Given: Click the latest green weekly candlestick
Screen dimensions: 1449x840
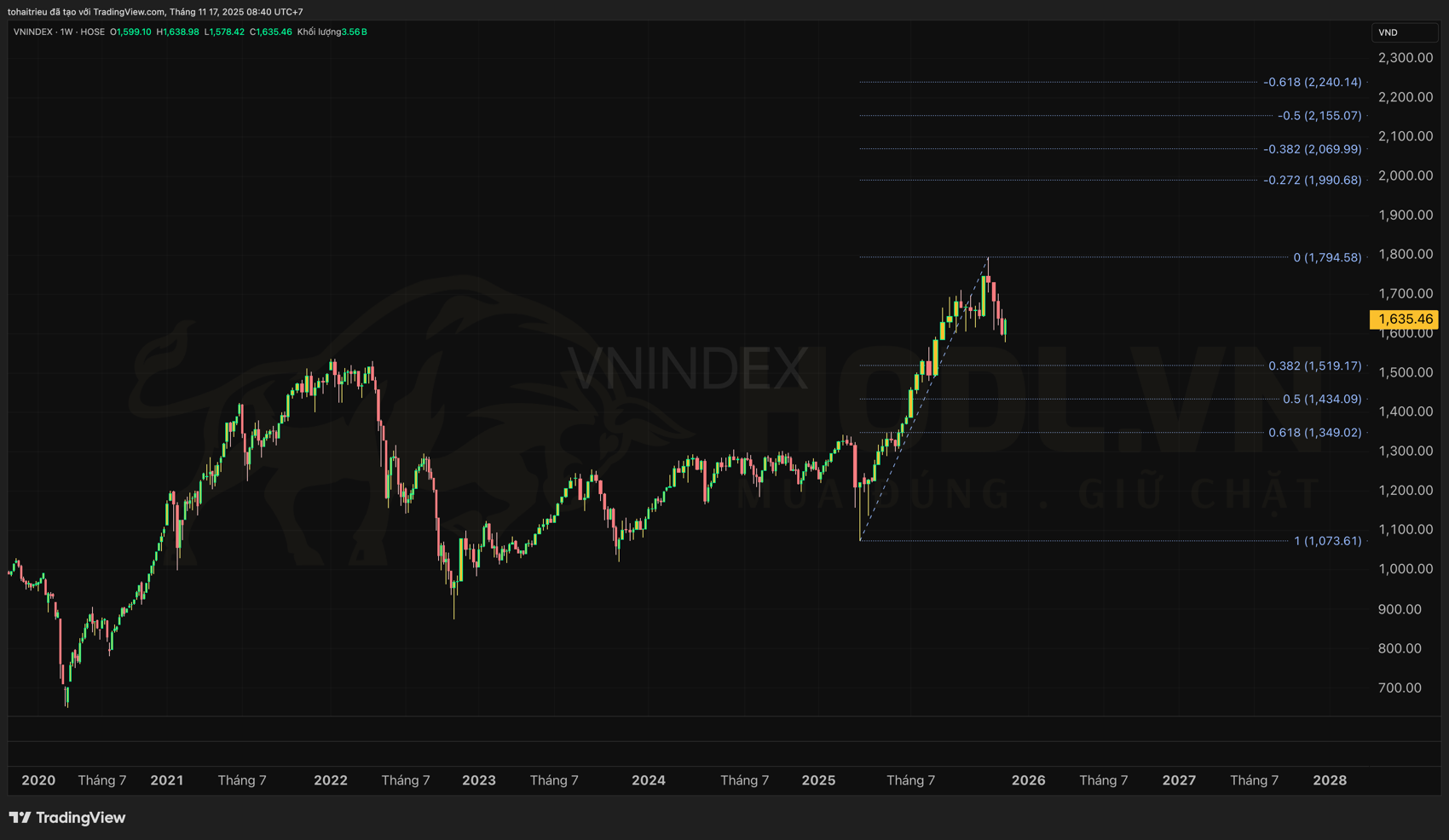Looking at the screenshot, I should coord(1005,328).
